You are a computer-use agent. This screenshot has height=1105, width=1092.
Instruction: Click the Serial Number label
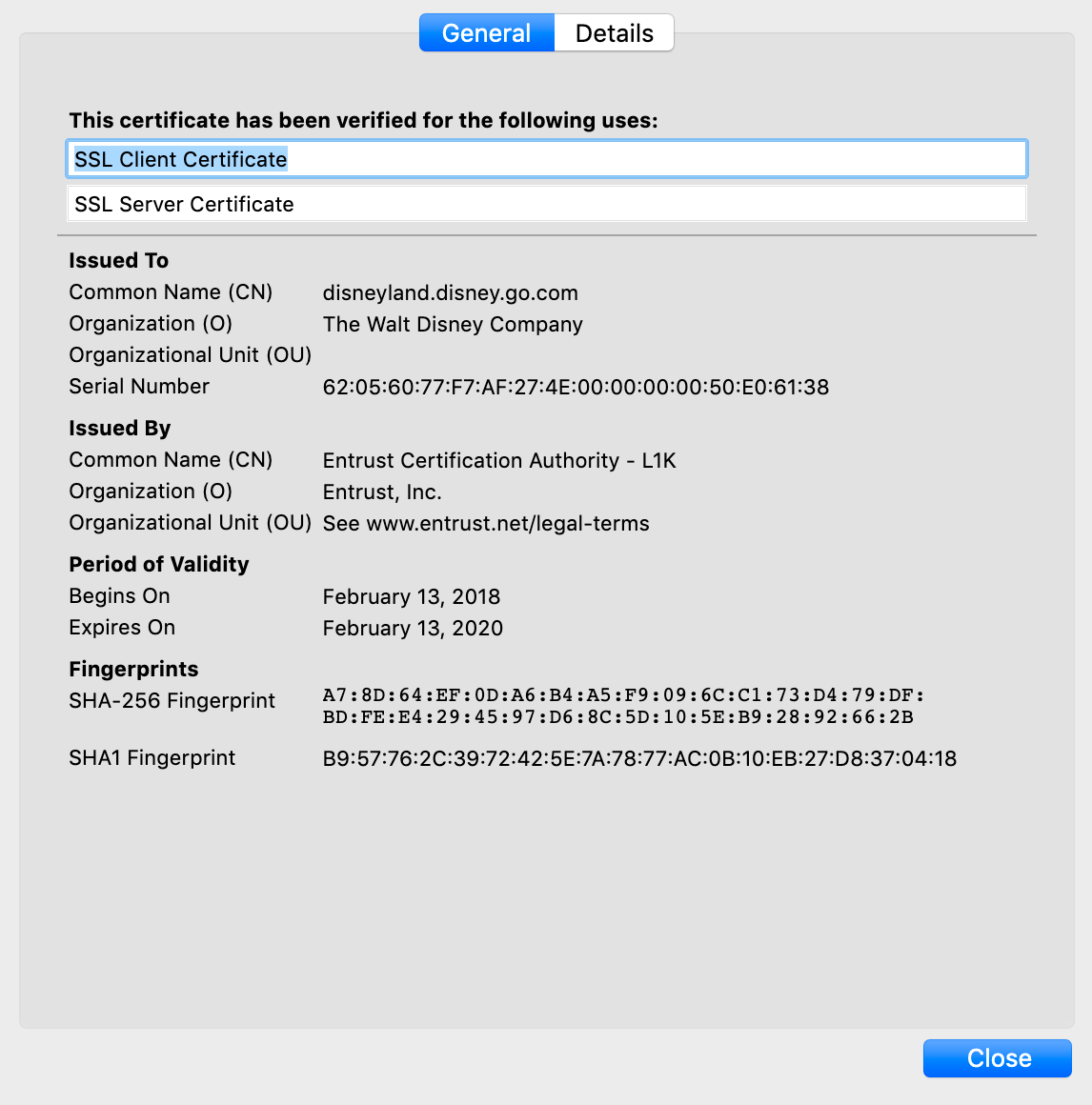(x=139, y=386)
